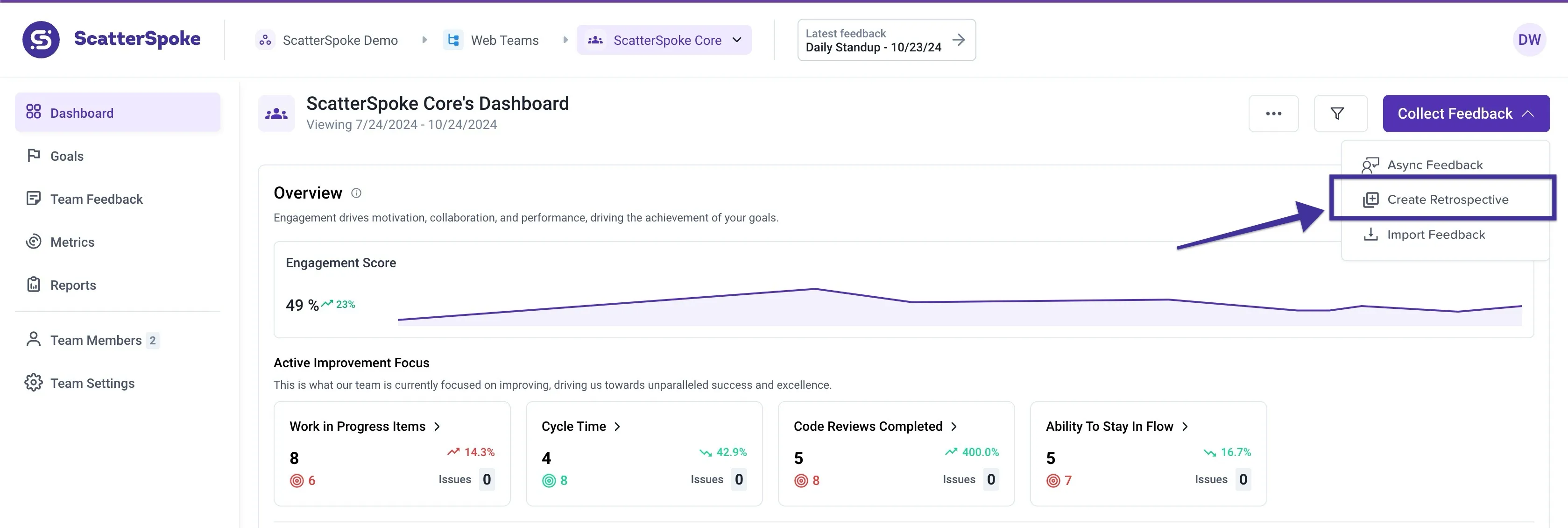Select Create Retrospective menu option

click(x=1447, y=200)
